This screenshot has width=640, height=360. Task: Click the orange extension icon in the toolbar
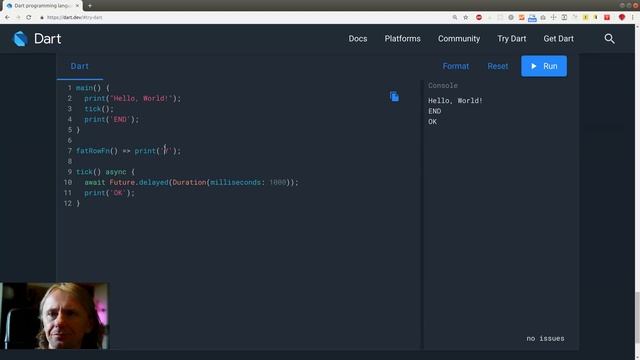(x=521, y=18)
